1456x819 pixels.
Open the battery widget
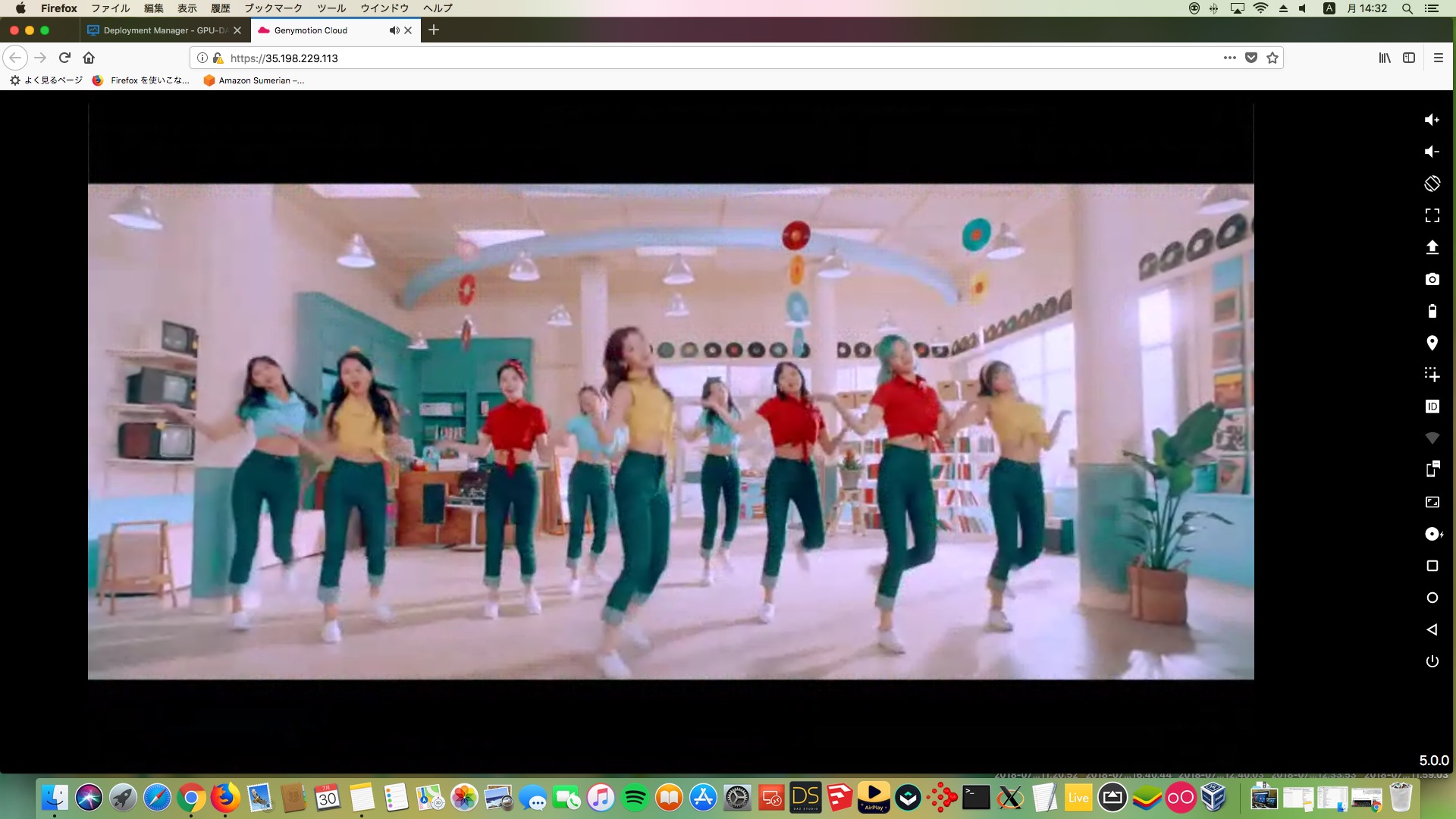point(1432,311)
